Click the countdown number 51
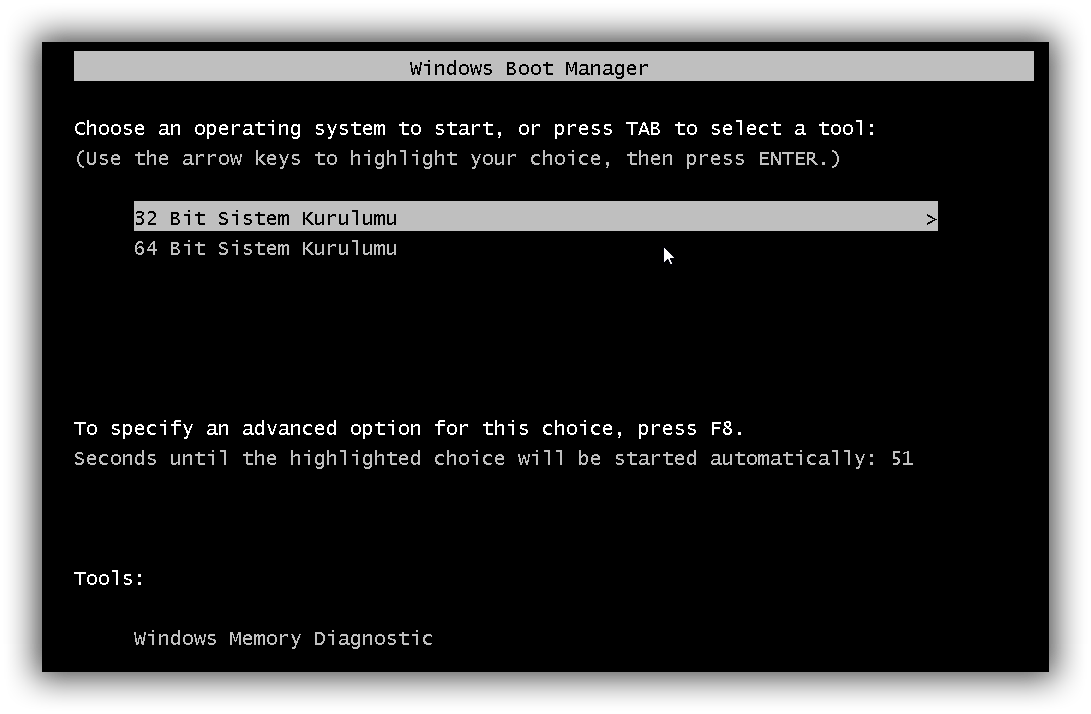Screen dimensions: 1091x714 pyautogui.click(x=901, y=458)
